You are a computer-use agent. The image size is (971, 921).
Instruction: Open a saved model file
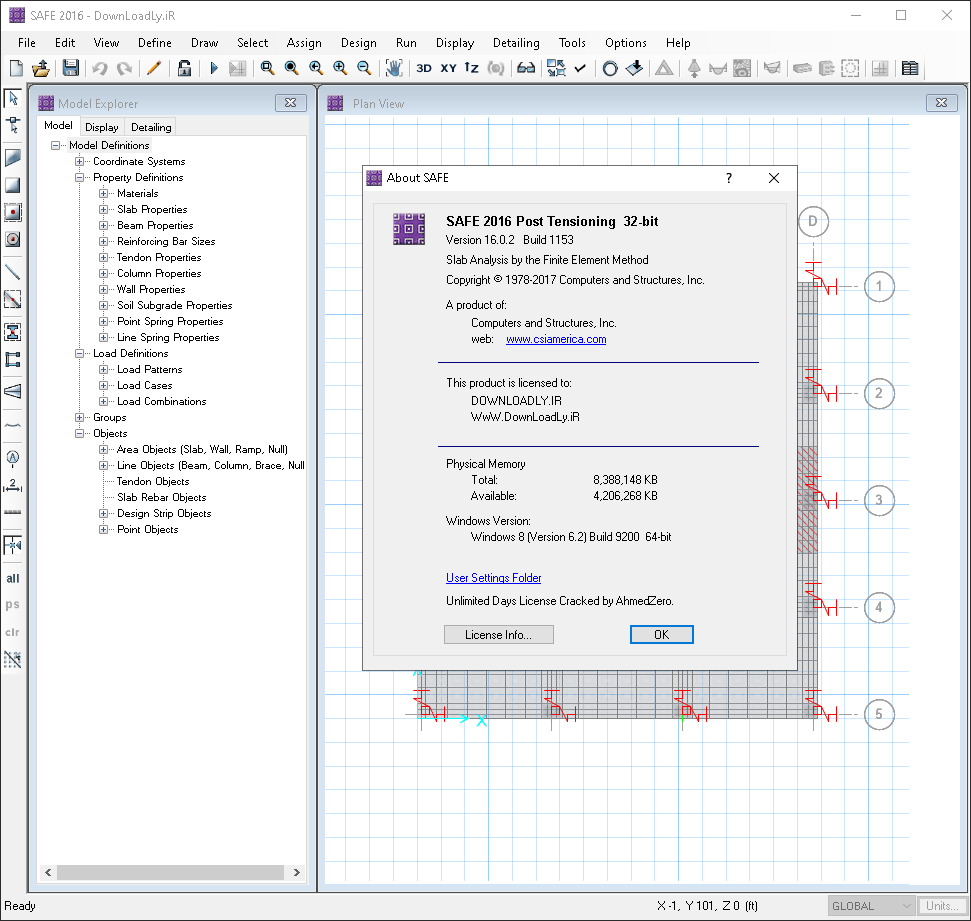(40, 68)
